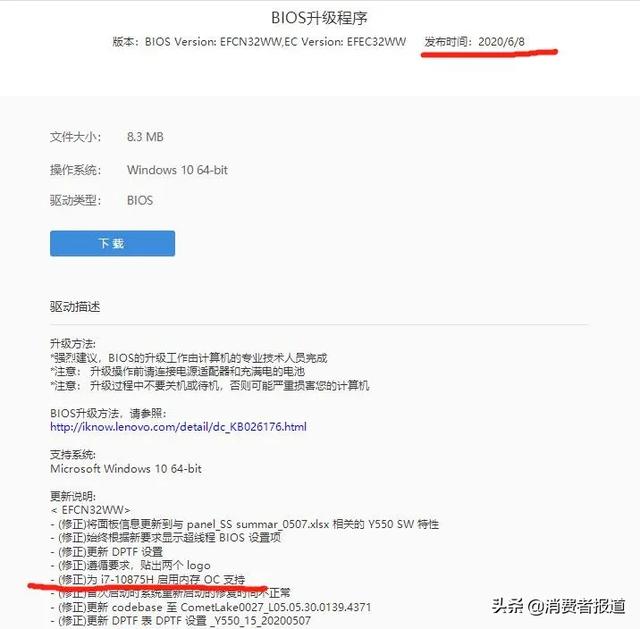This screenshot has width=640, height=629.
Task: Open the iknow.lenovo.com KB026176 link
Action: pos(178,427)
